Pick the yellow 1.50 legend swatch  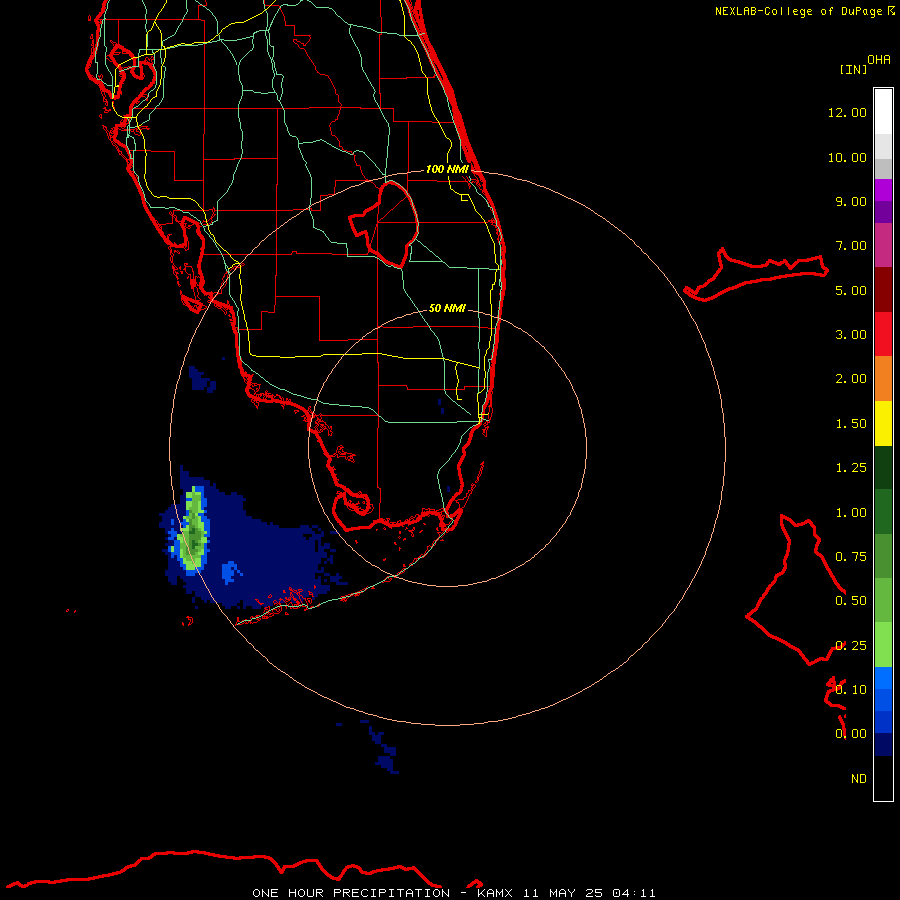[883, 424]
